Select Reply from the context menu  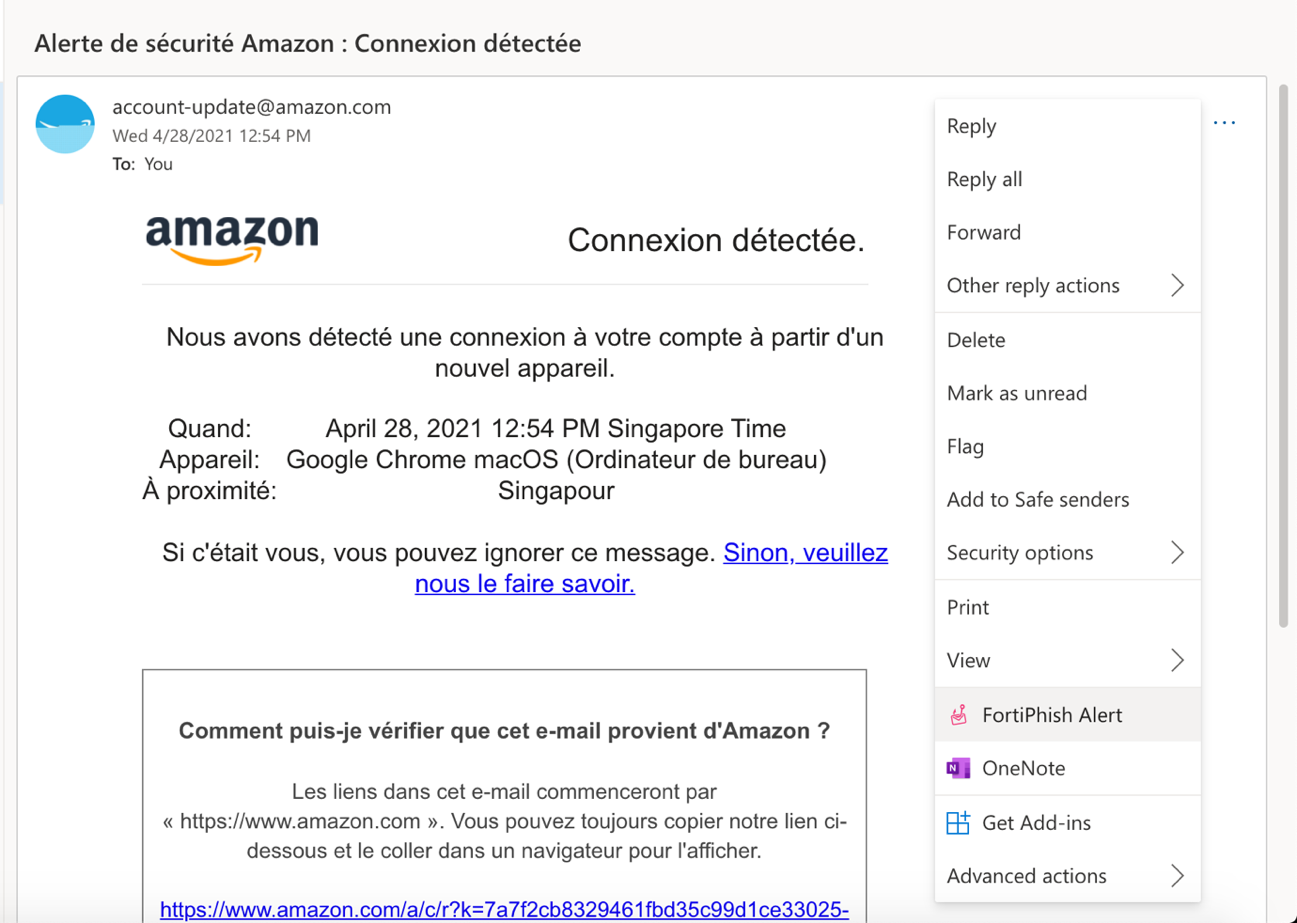tap(971, 126)
